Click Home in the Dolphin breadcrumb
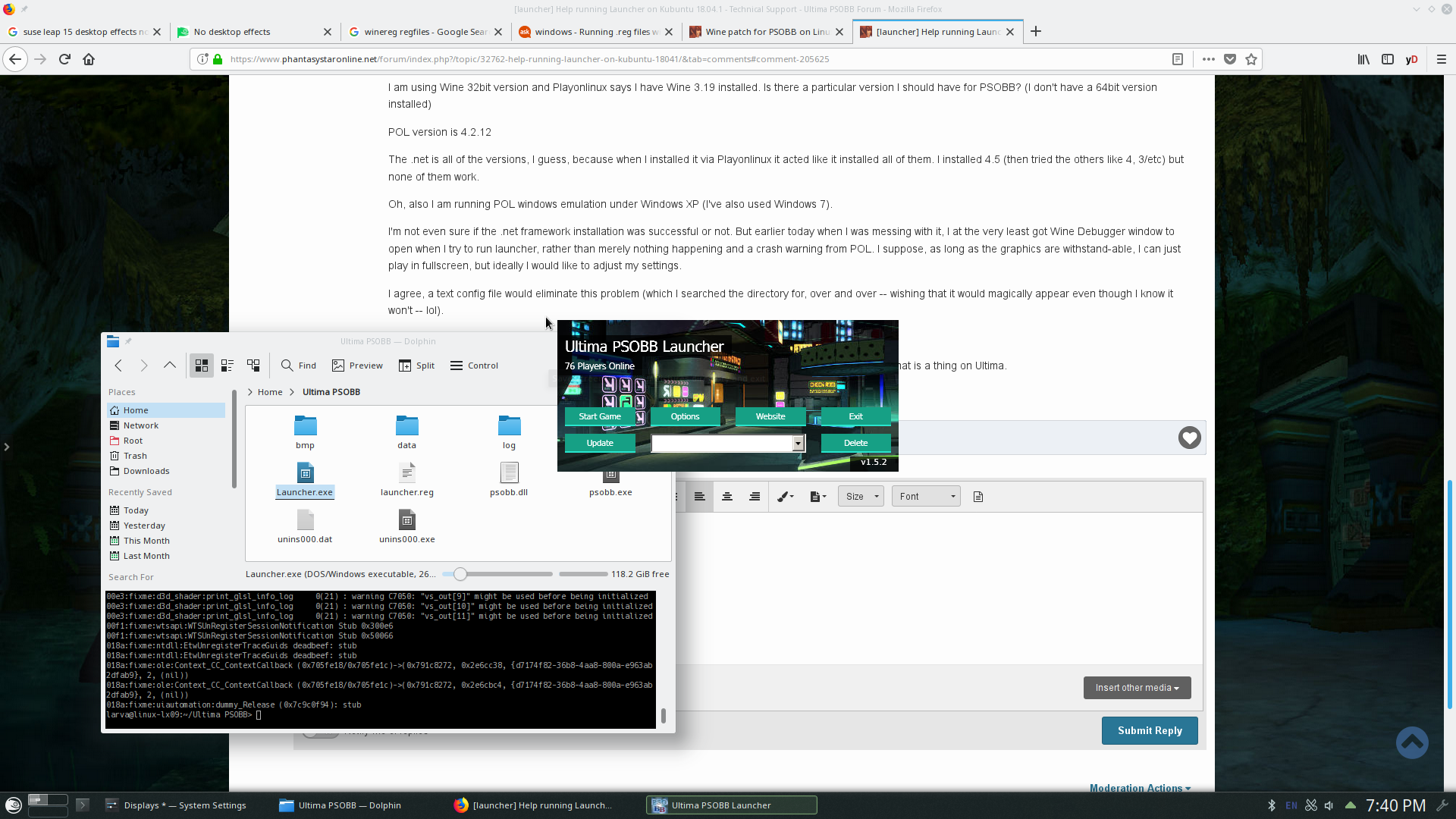 (270, 392)
